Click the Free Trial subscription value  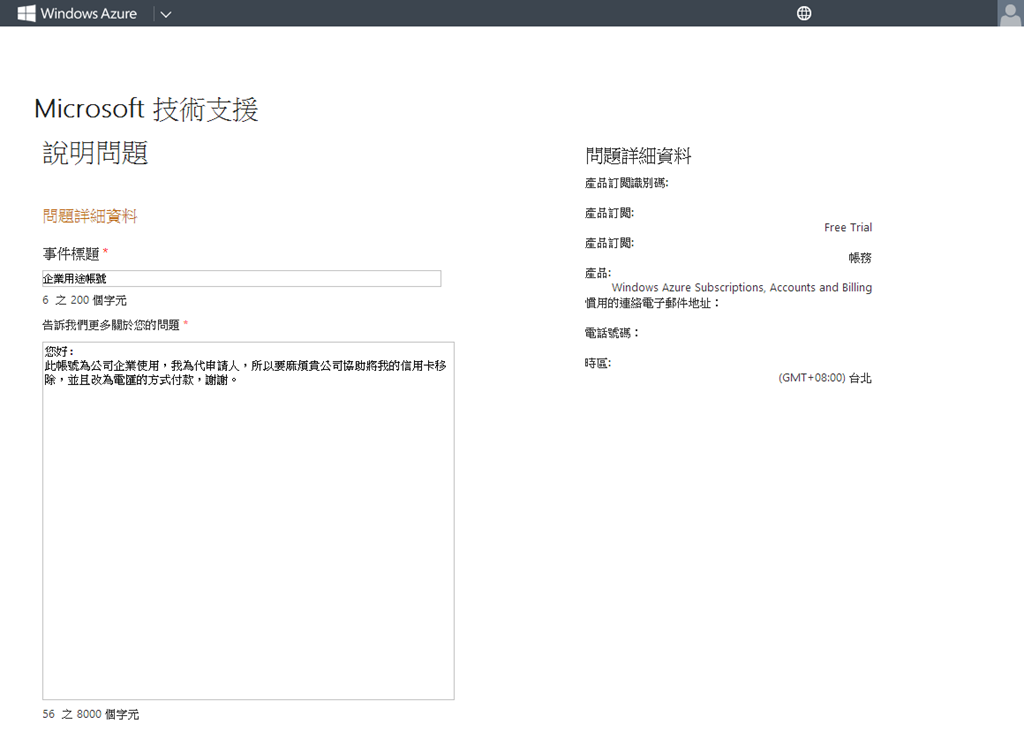(848, 227)
